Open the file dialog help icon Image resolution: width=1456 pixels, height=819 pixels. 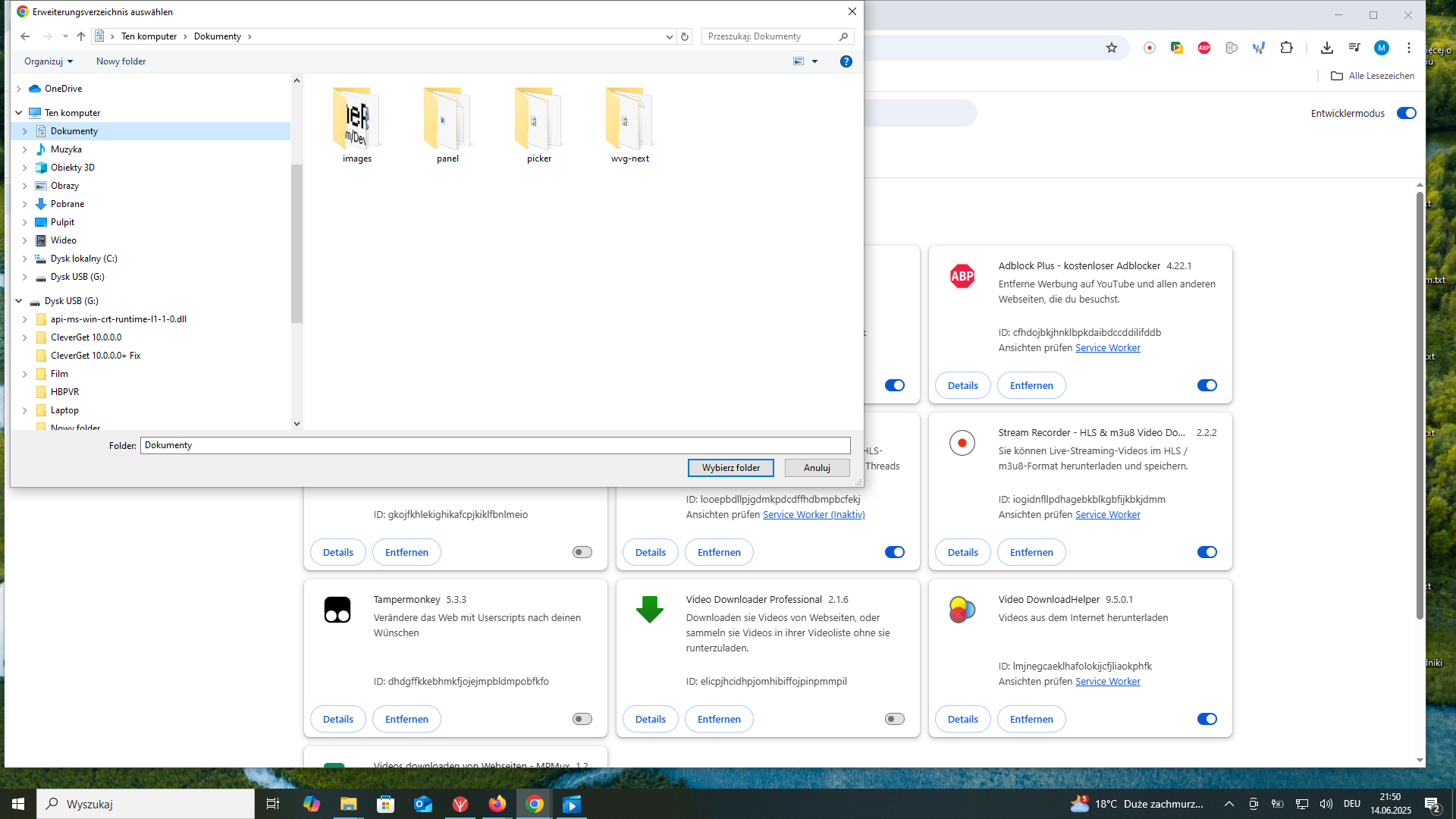[x=846, y=61]
